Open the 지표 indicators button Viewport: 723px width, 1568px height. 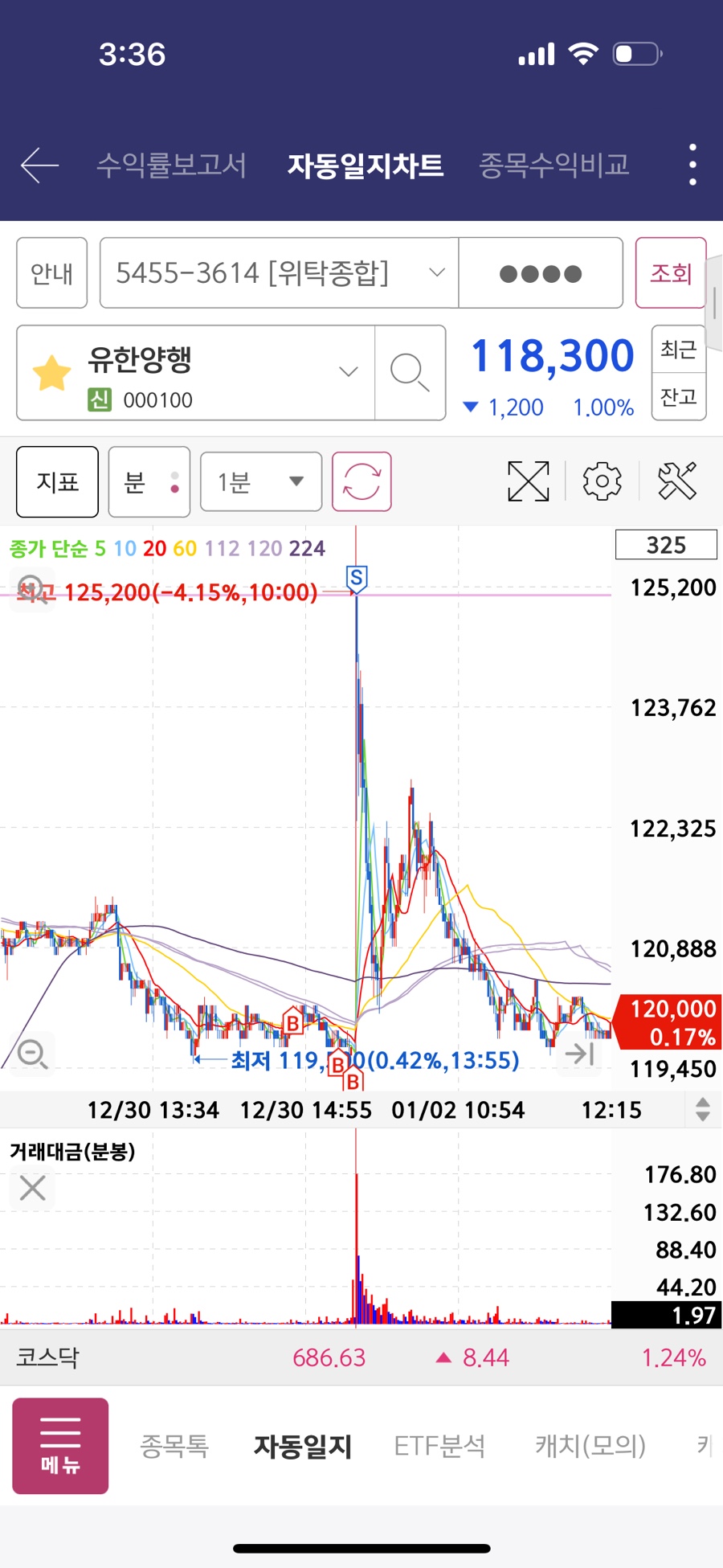(57, 481)
